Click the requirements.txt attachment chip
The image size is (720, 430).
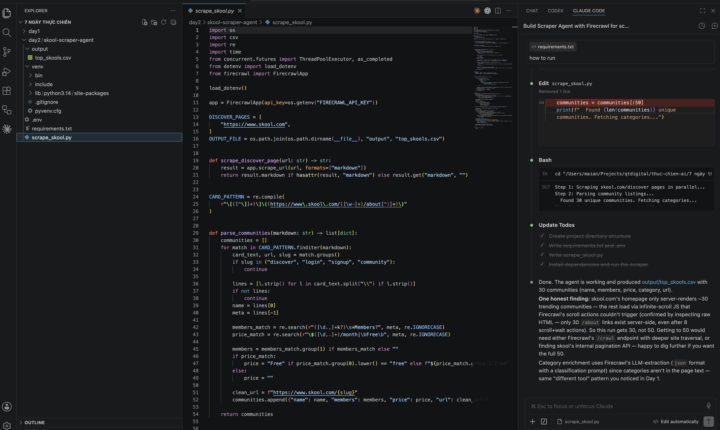pos(552,47)
